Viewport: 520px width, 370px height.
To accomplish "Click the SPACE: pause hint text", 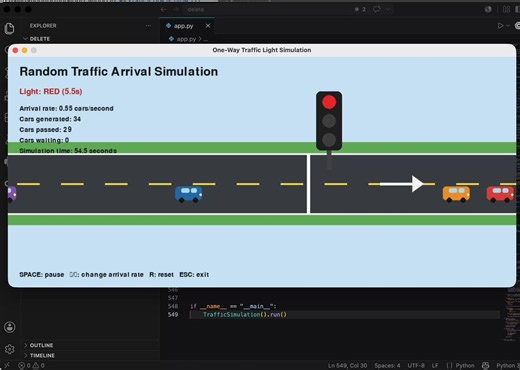I will [x=42, y=275].
